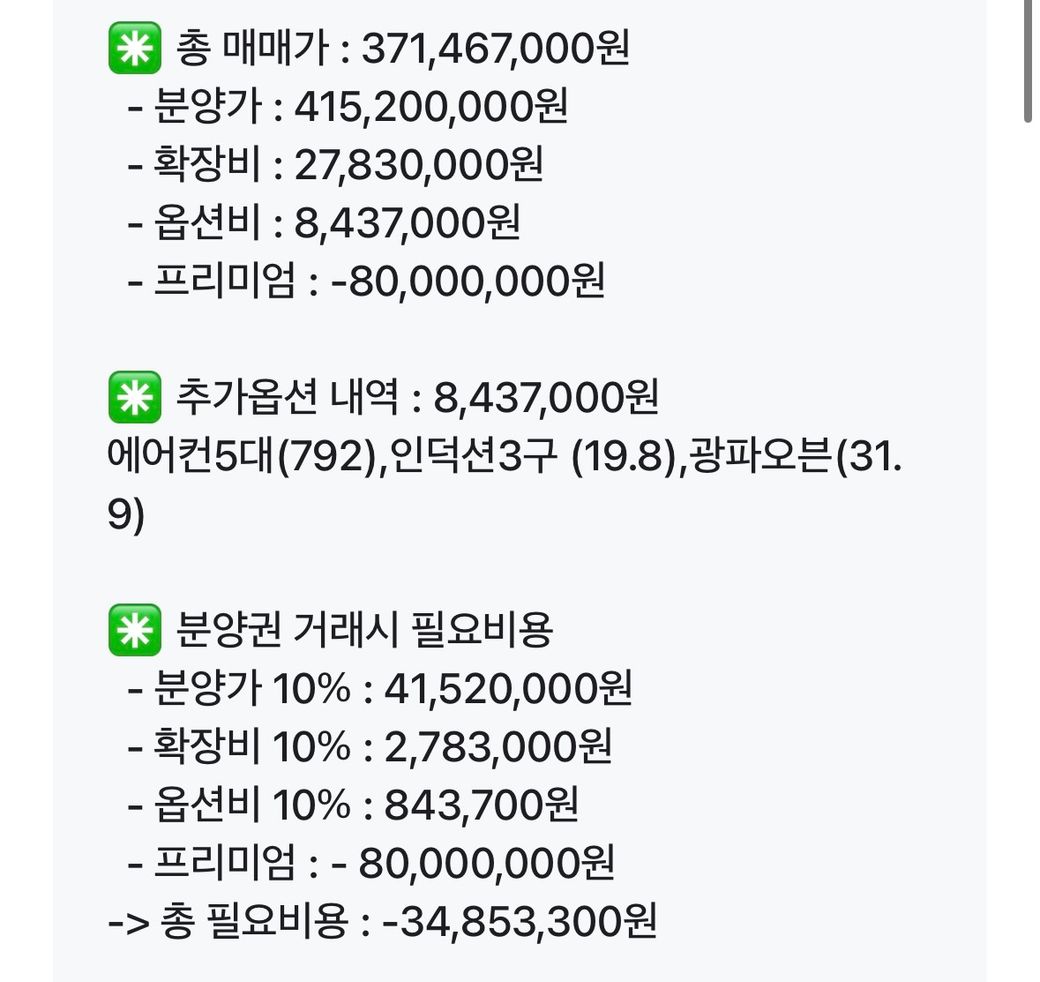The width and height of the screenshot is (1040, 982).
Task: Click the green asterisk icon beside 추가옵션 내역
Action: (x=134, y=400)
